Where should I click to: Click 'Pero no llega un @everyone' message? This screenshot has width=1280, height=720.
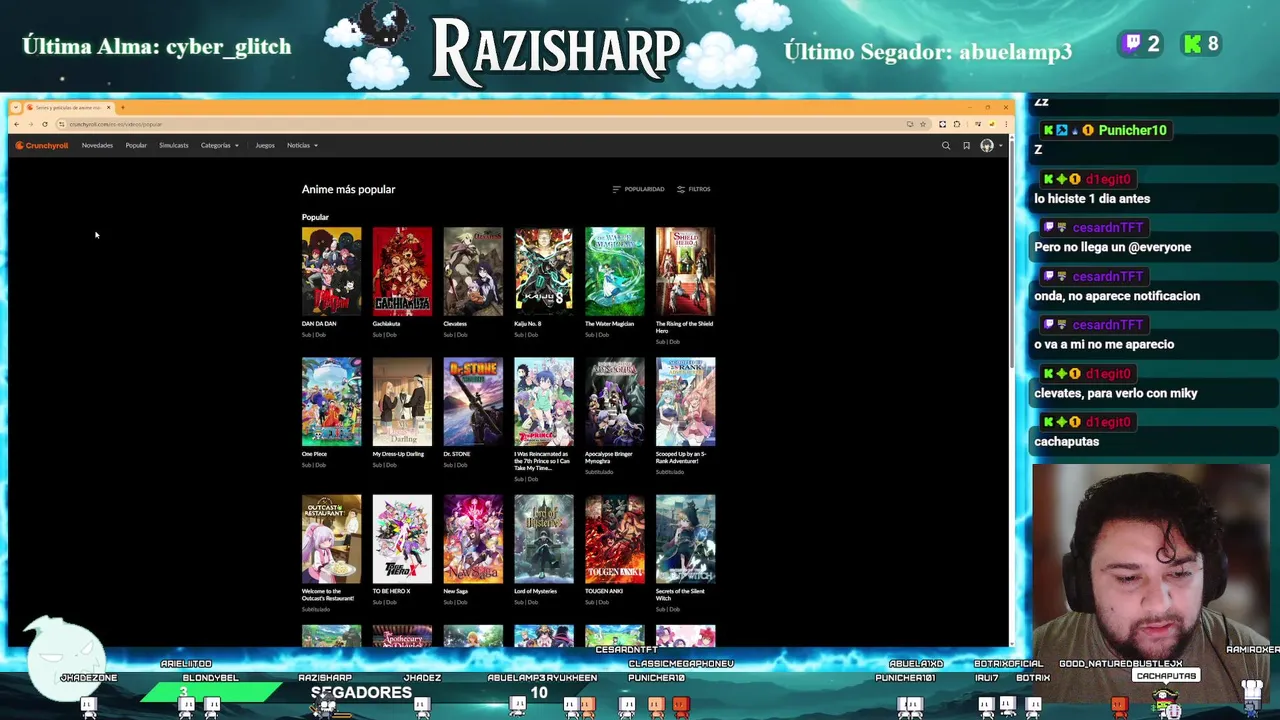tap(1112, 247)
